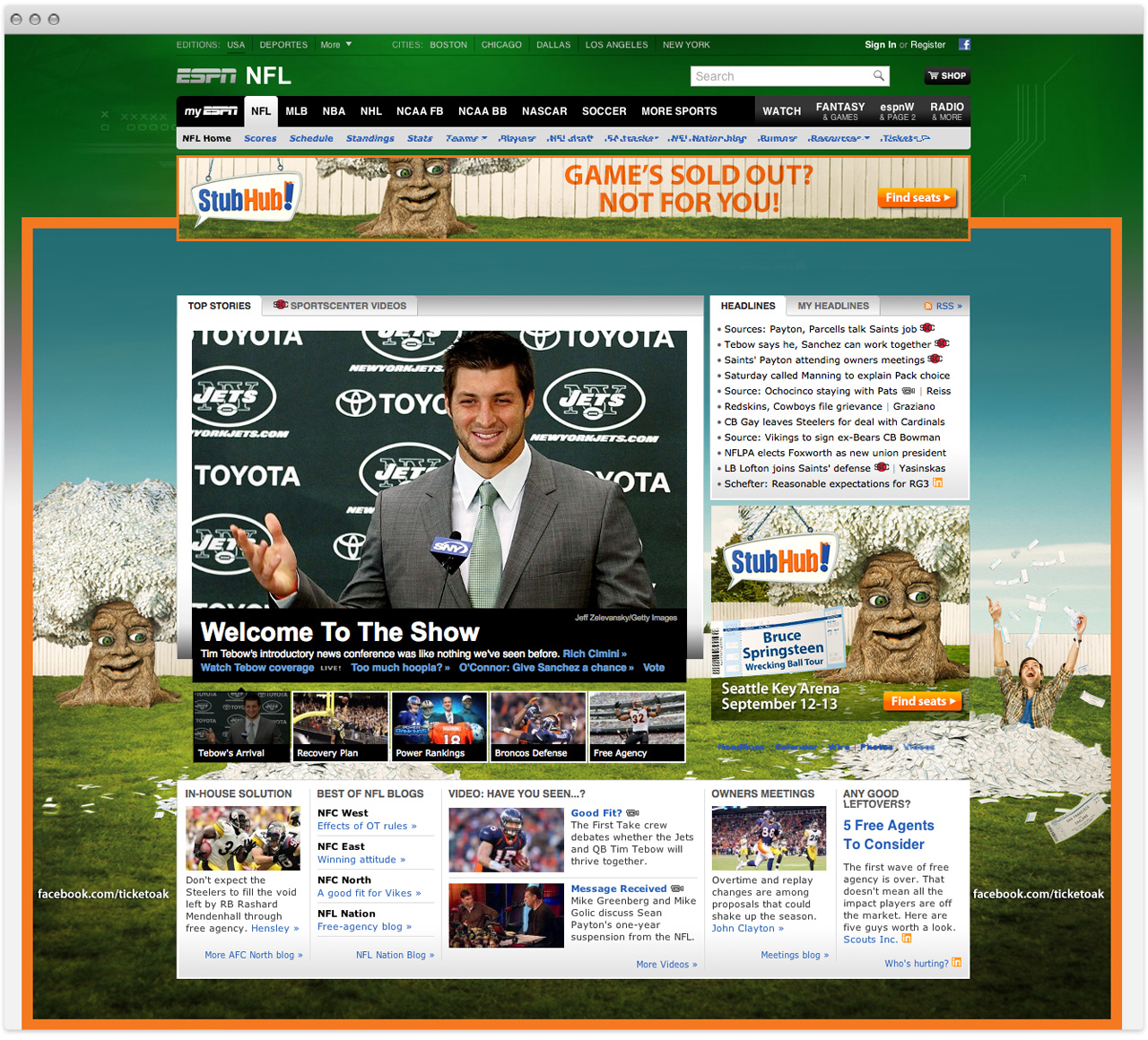The image size is (1148, 1040).
Task: Click the RSS feed link in Headlines
Action: [943, 306]
